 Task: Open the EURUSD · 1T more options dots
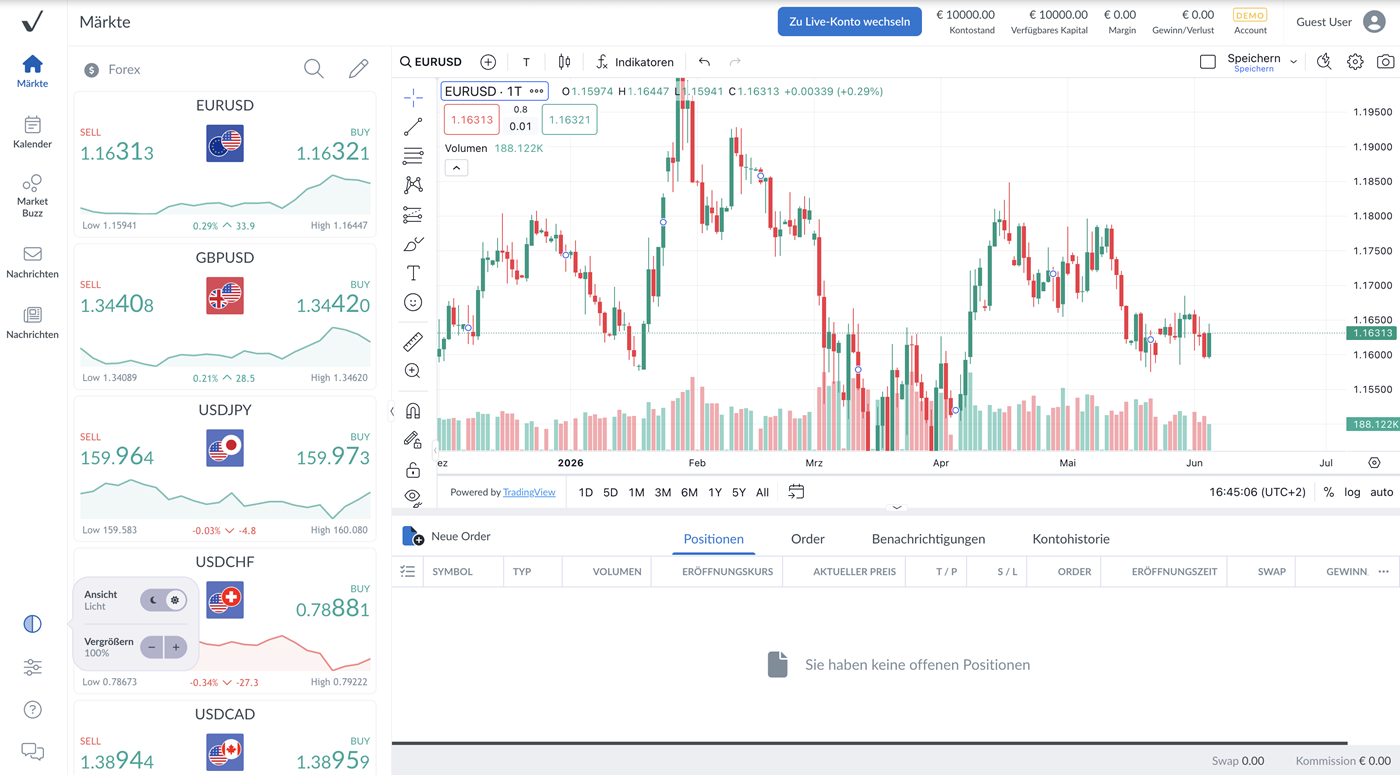coord(537,91)
